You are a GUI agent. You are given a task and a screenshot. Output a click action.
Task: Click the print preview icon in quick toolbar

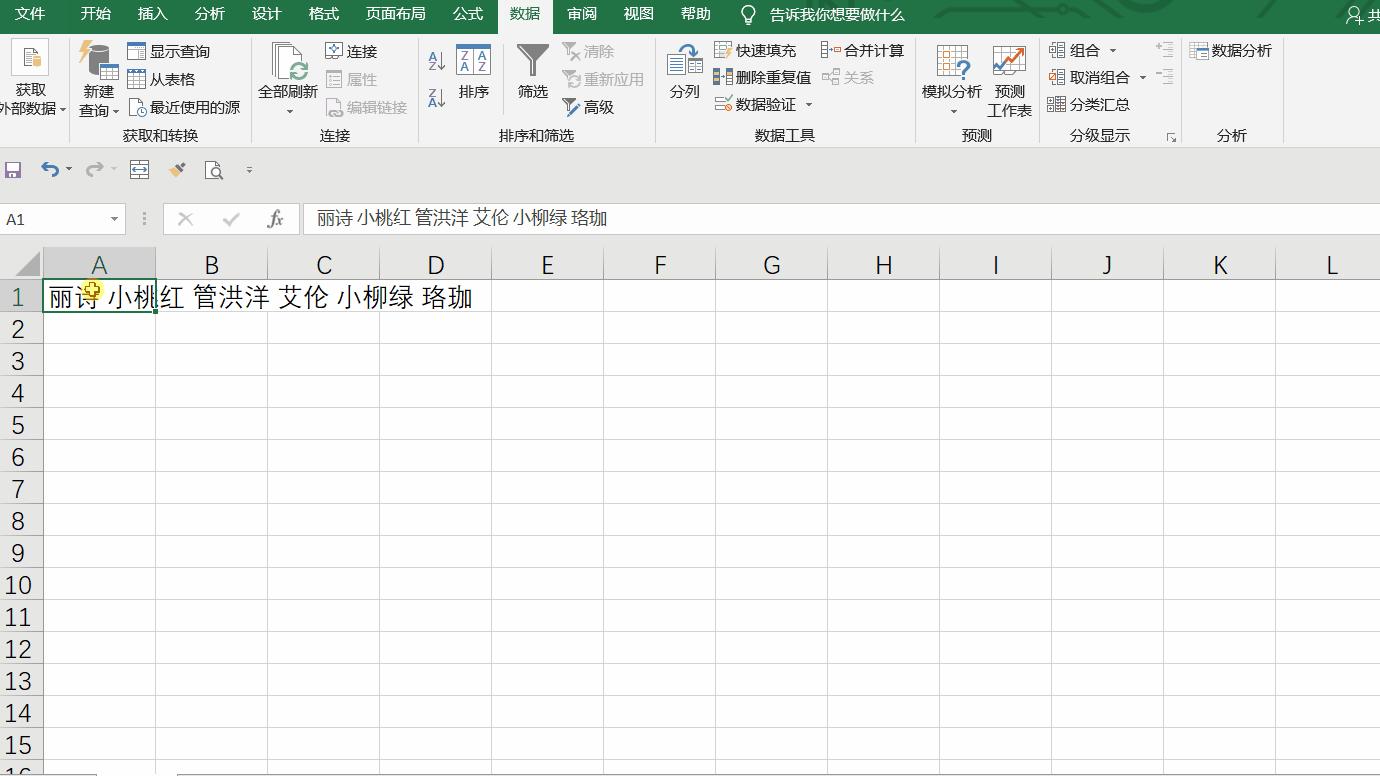[x=214, y=170]
